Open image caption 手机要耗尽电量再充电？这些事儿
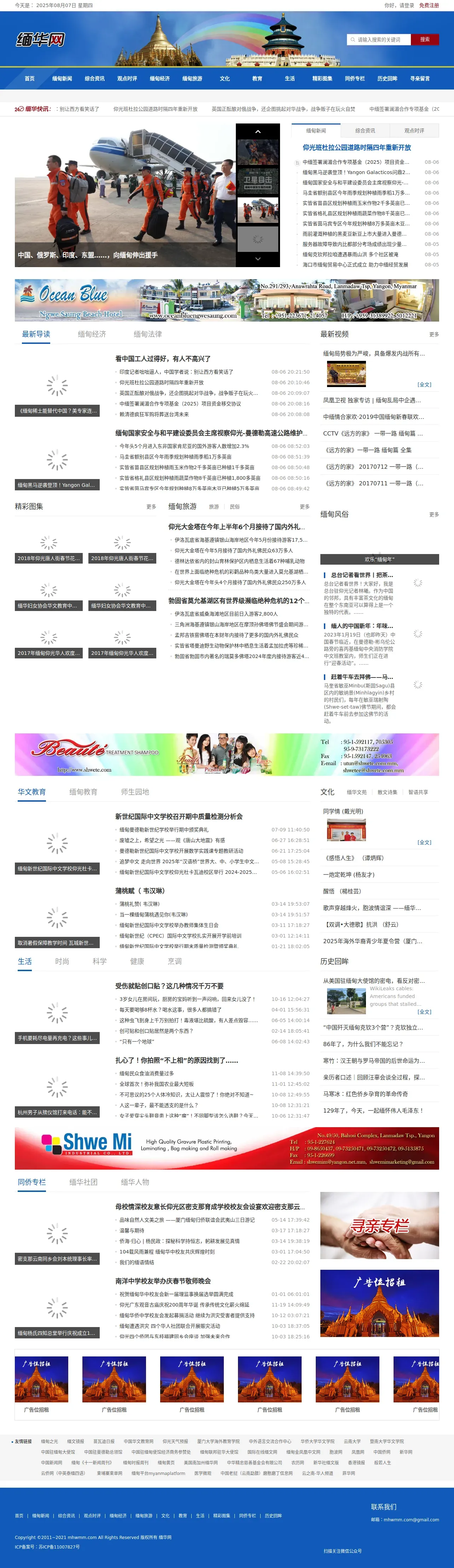 57,1038
